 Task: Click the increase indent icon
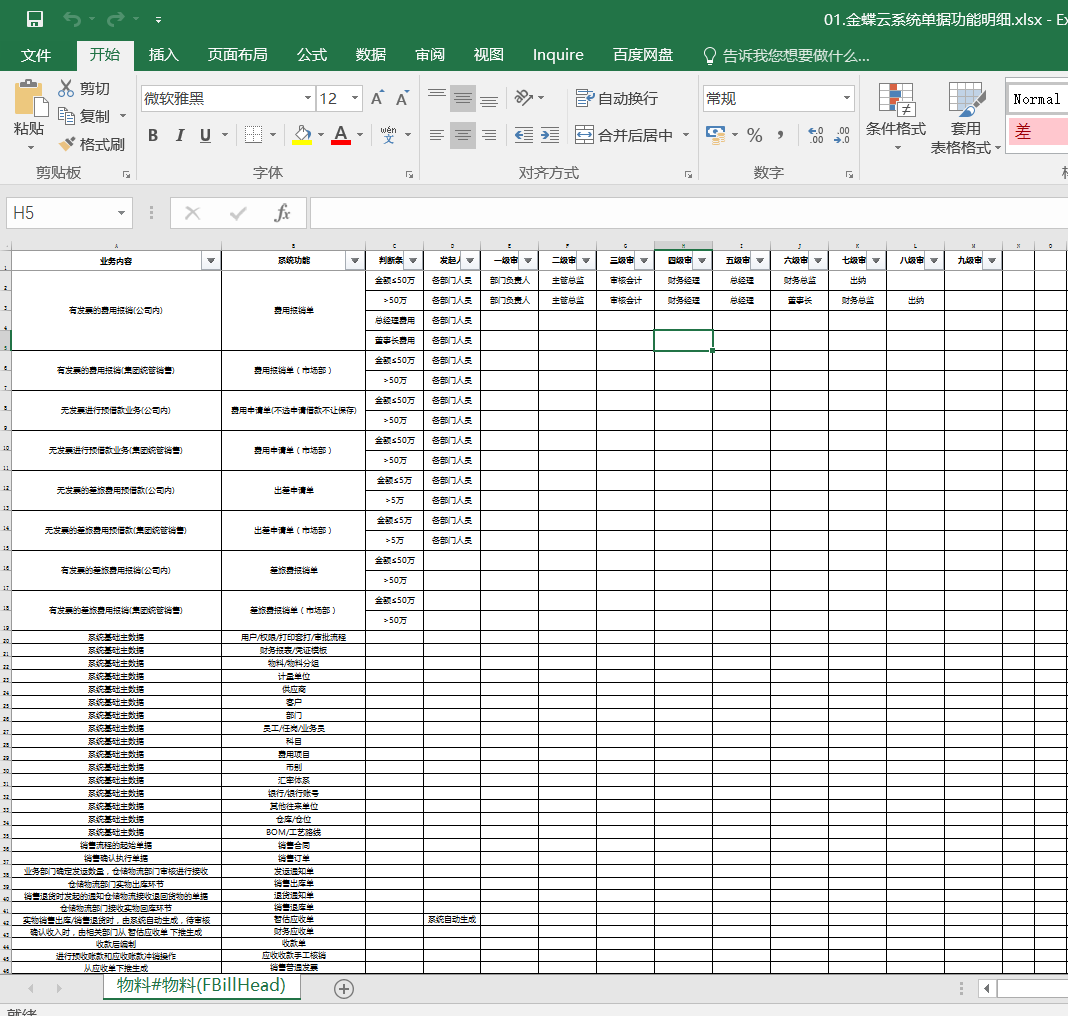click(550, 135)
